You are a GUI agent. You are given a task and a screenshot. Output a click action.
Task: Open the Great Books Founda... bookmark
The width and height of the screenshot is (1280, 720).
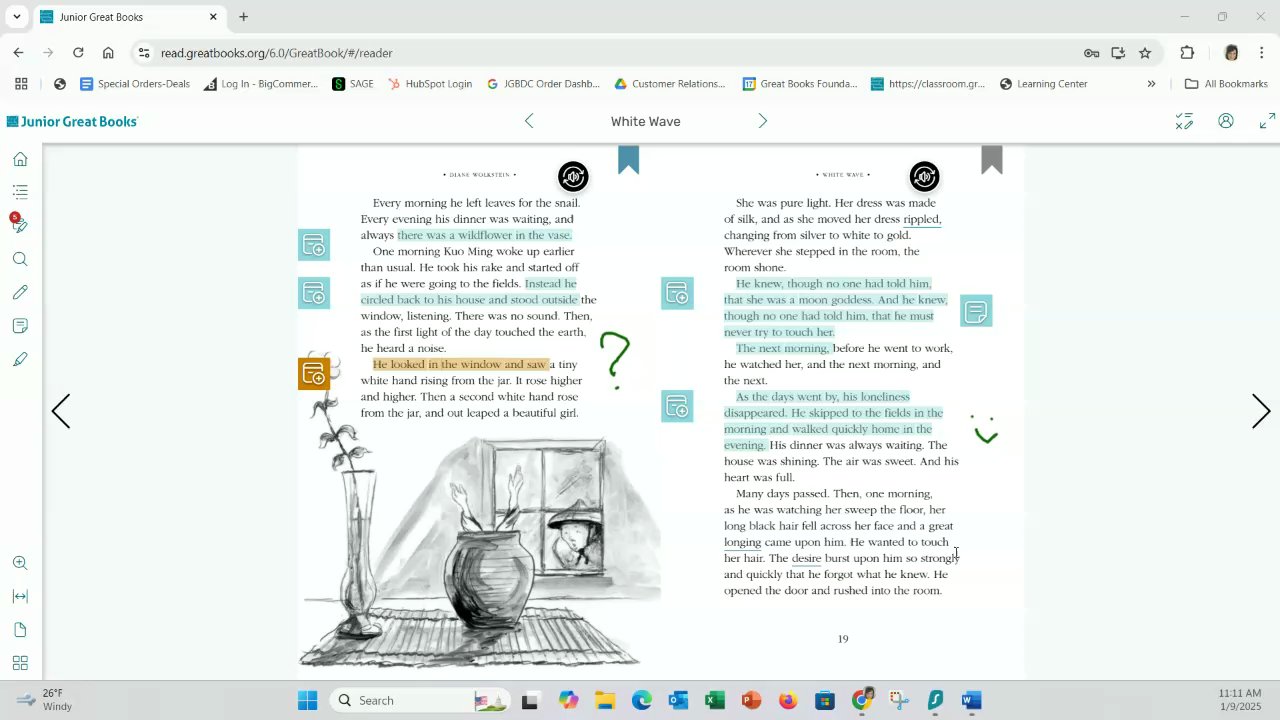click(x=800, y=84)
